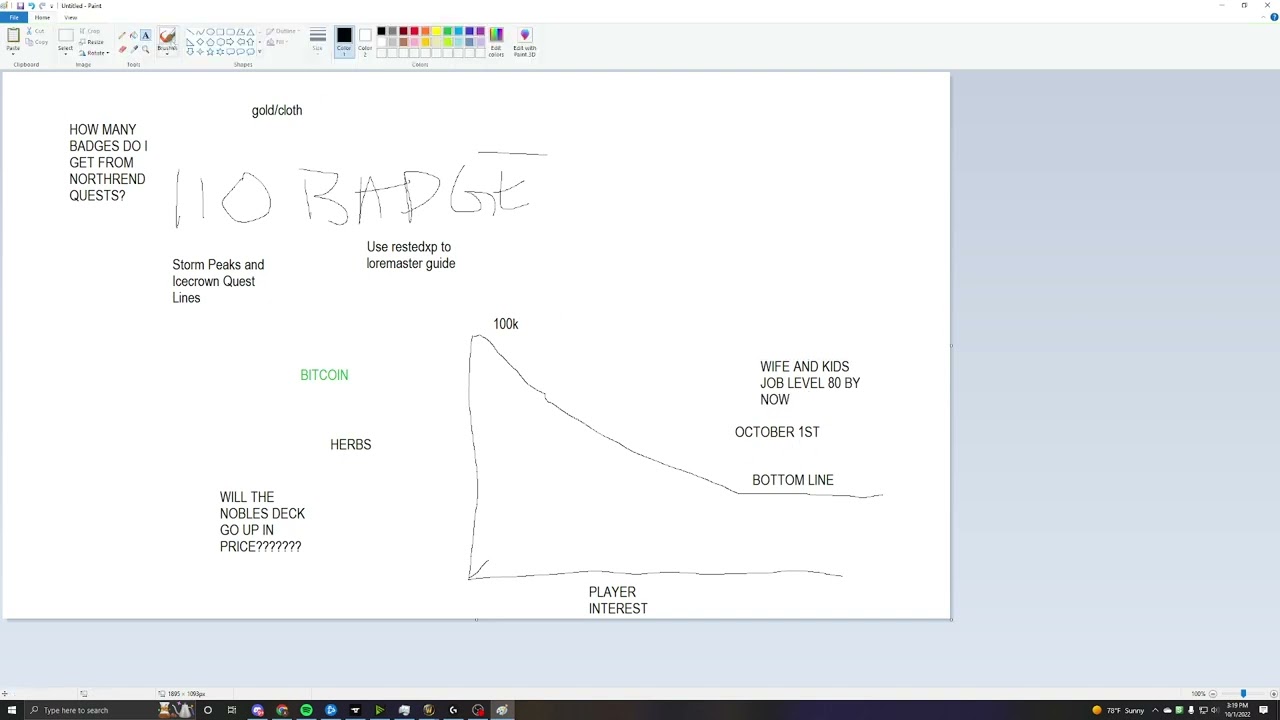
Task: Click the zoom slider in status bar
Action: click(1243, 694)
